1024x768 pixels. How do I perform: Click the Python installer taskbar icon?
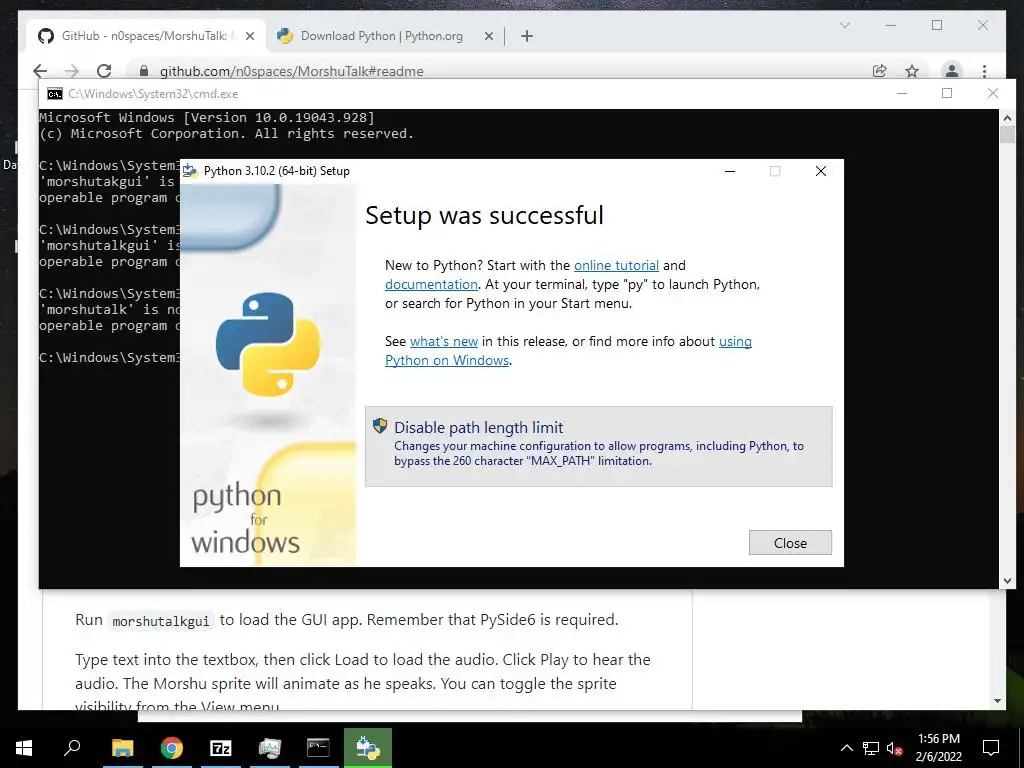[368, 748]
